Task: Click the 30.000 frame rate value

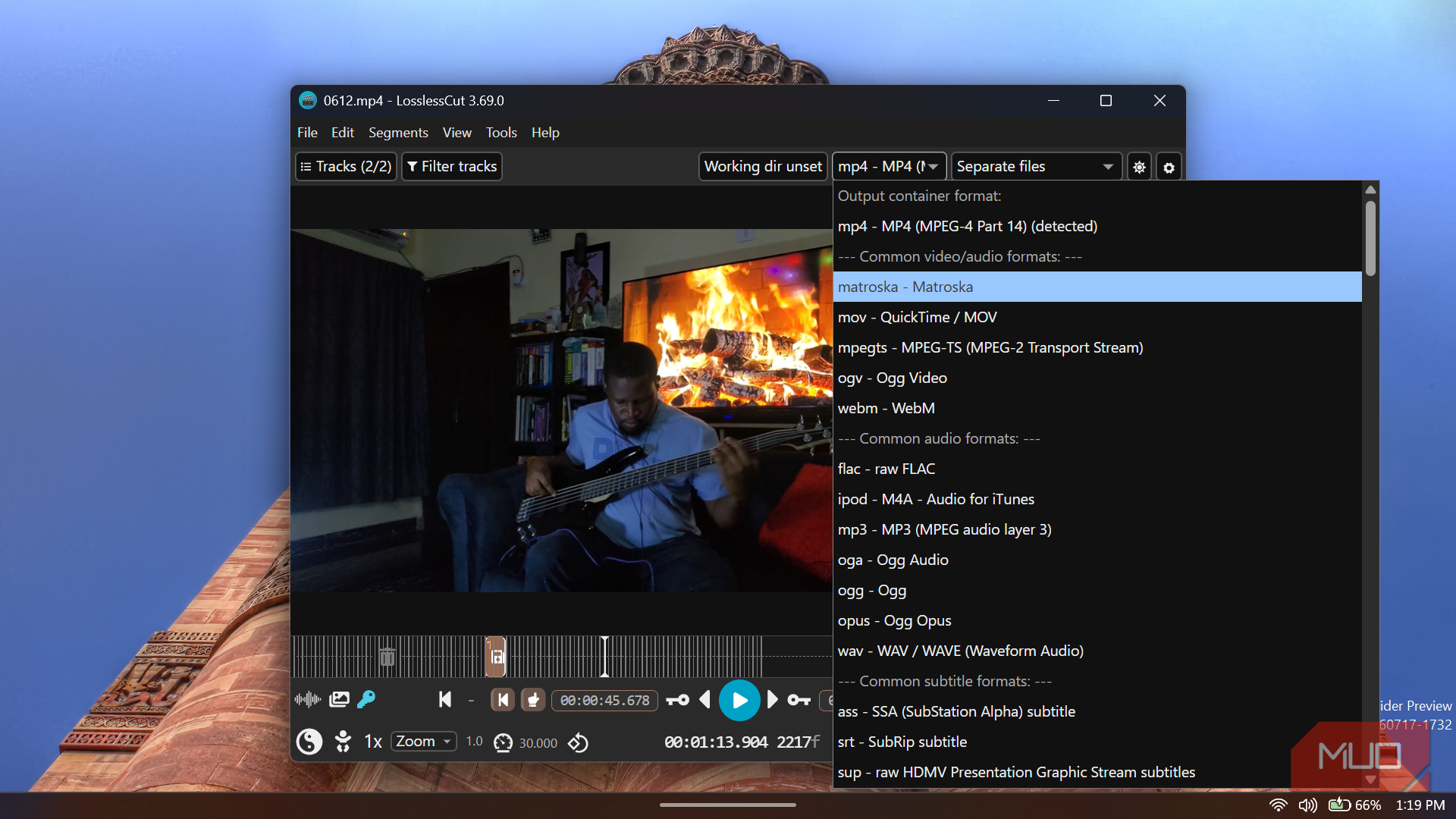Action: (x=538, y=743)
